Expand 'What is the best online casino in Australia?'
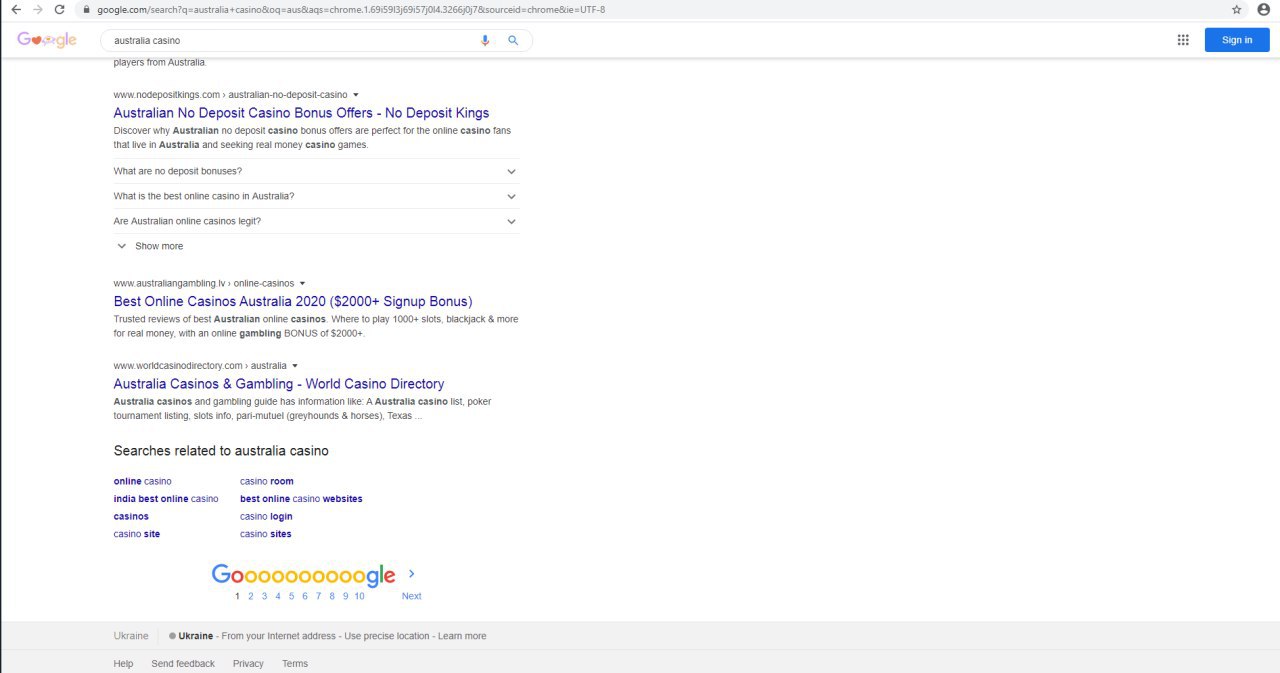1280x673 pixels. (316, 196)
